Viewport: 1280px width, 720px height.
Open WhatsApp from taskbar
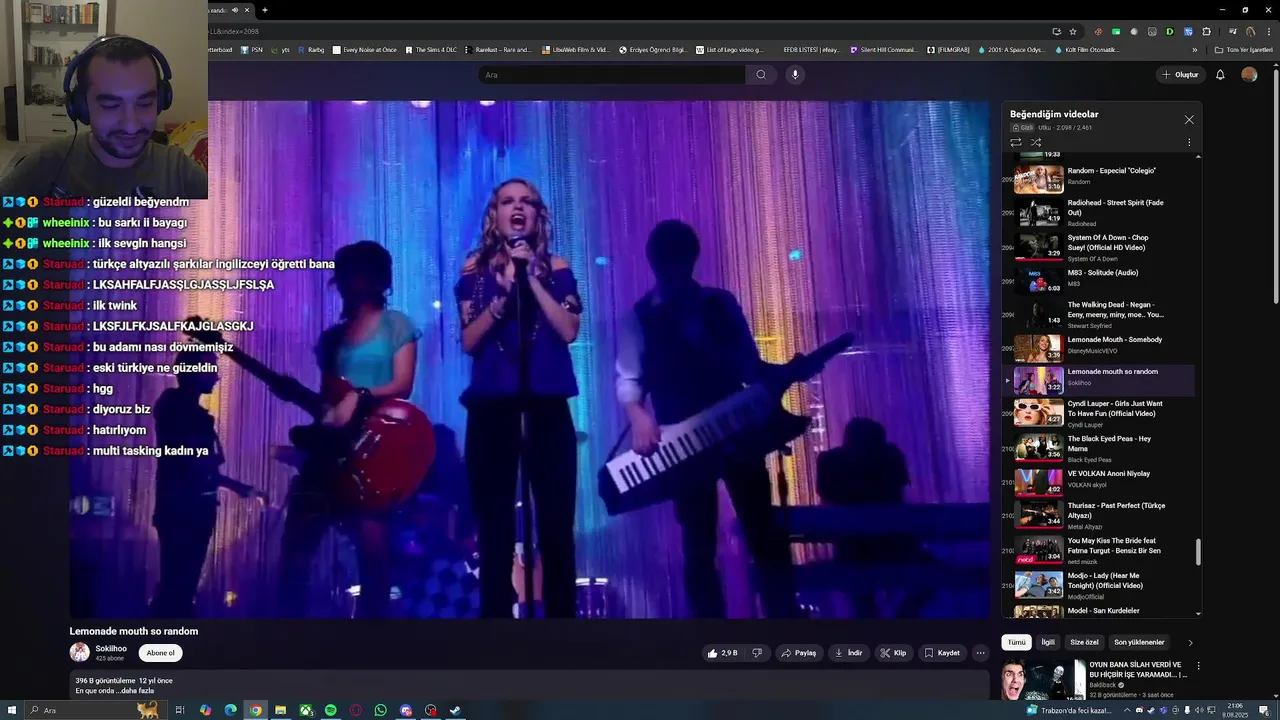pos(381,710)
